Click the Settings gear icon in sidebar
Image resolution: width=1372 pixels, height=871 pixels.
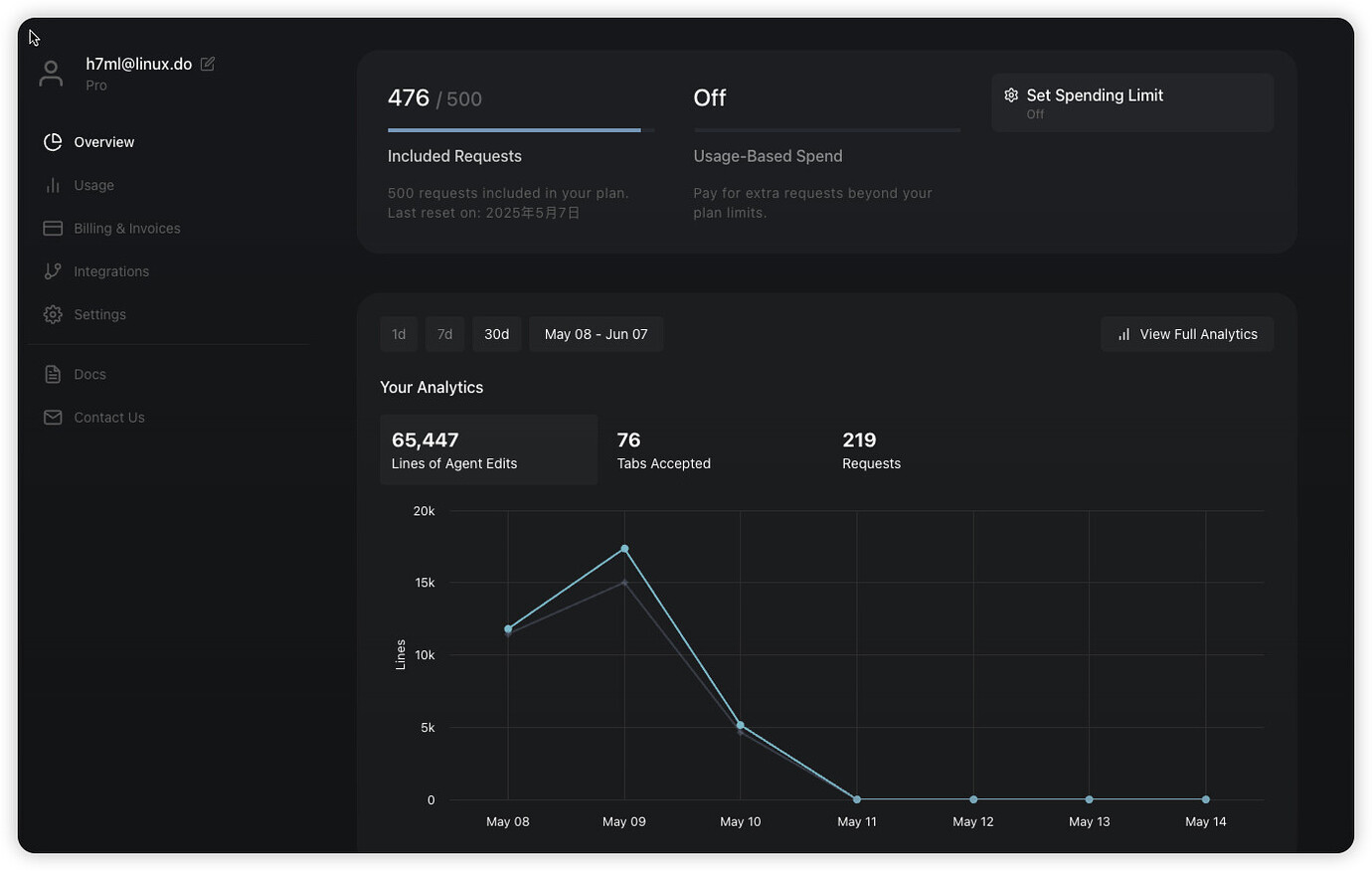point(53,314)
